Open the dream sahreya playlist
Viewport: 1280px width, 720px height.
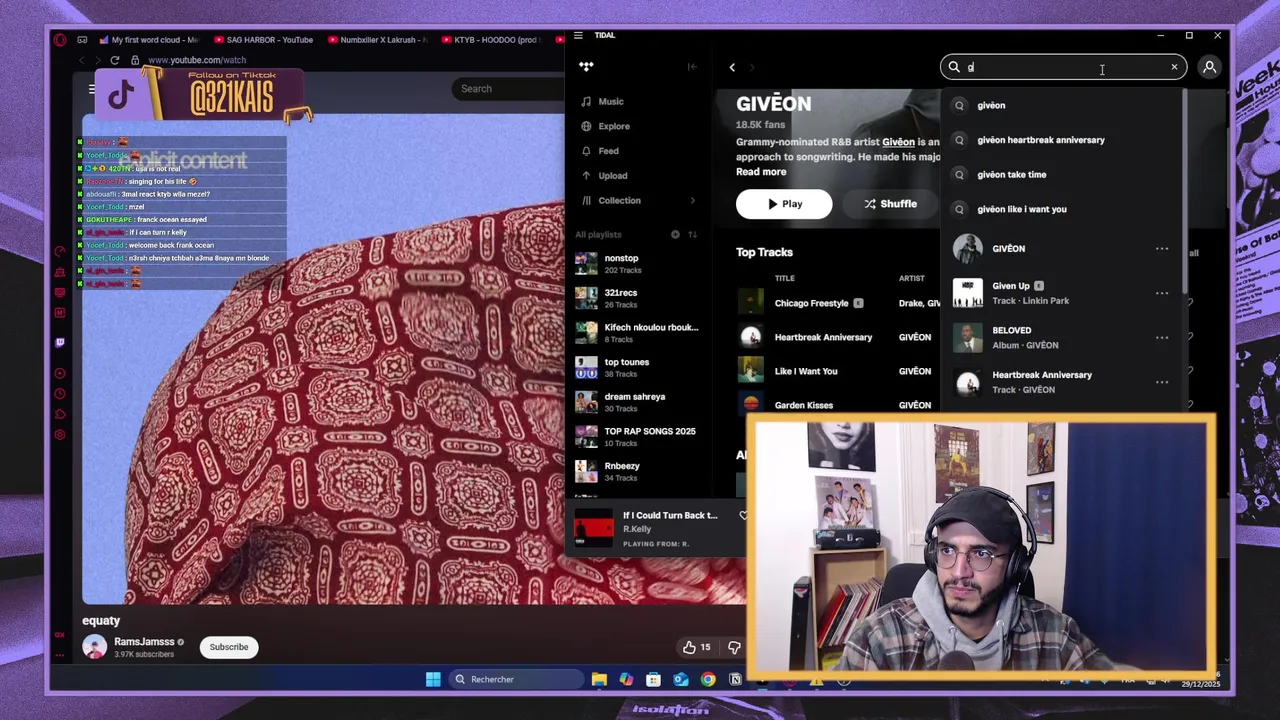[636, 402]
